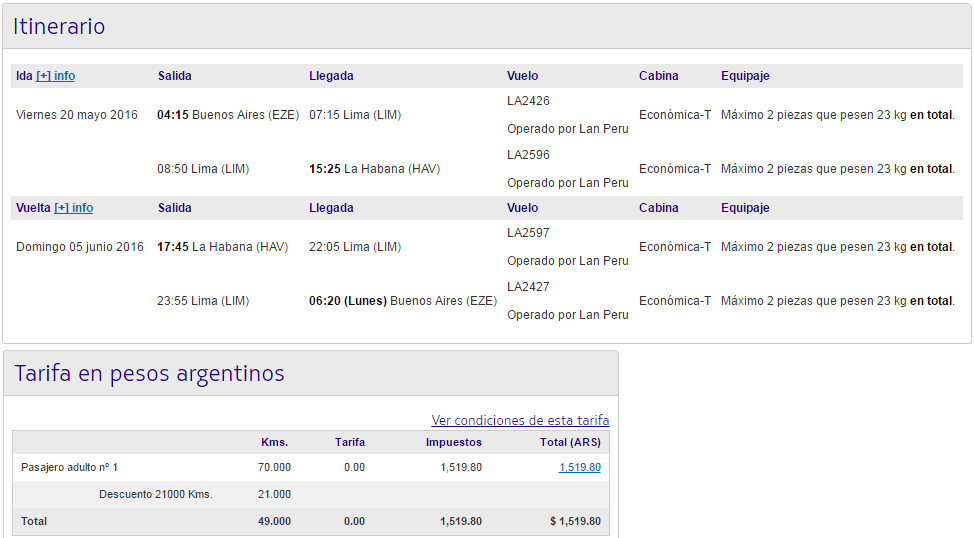
Task: Click the 1,519.80 passenger total link
Action: 580,467
